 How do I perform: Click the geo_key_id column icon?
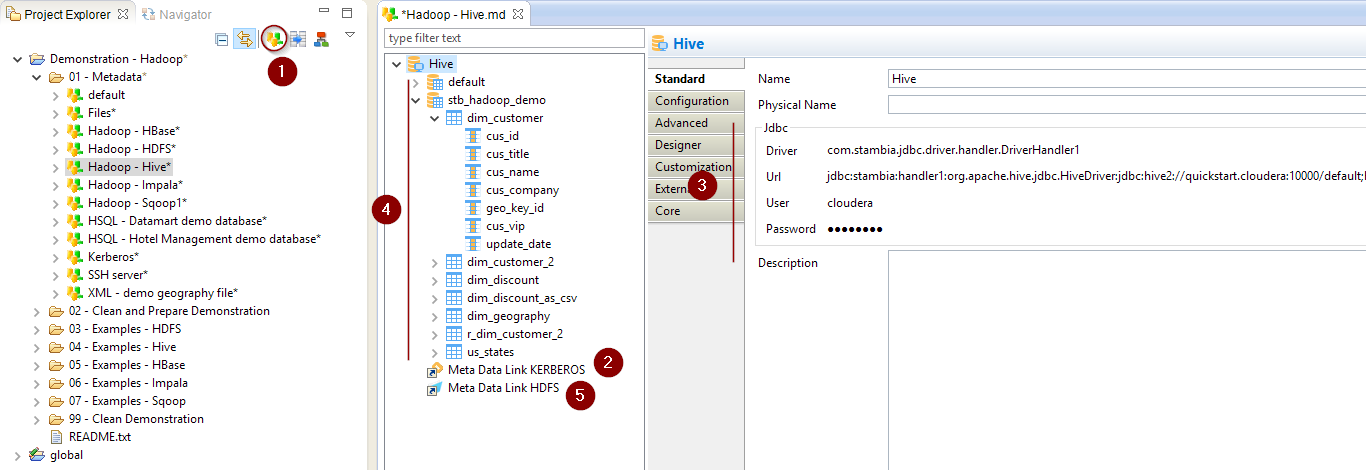click(473, 208)
